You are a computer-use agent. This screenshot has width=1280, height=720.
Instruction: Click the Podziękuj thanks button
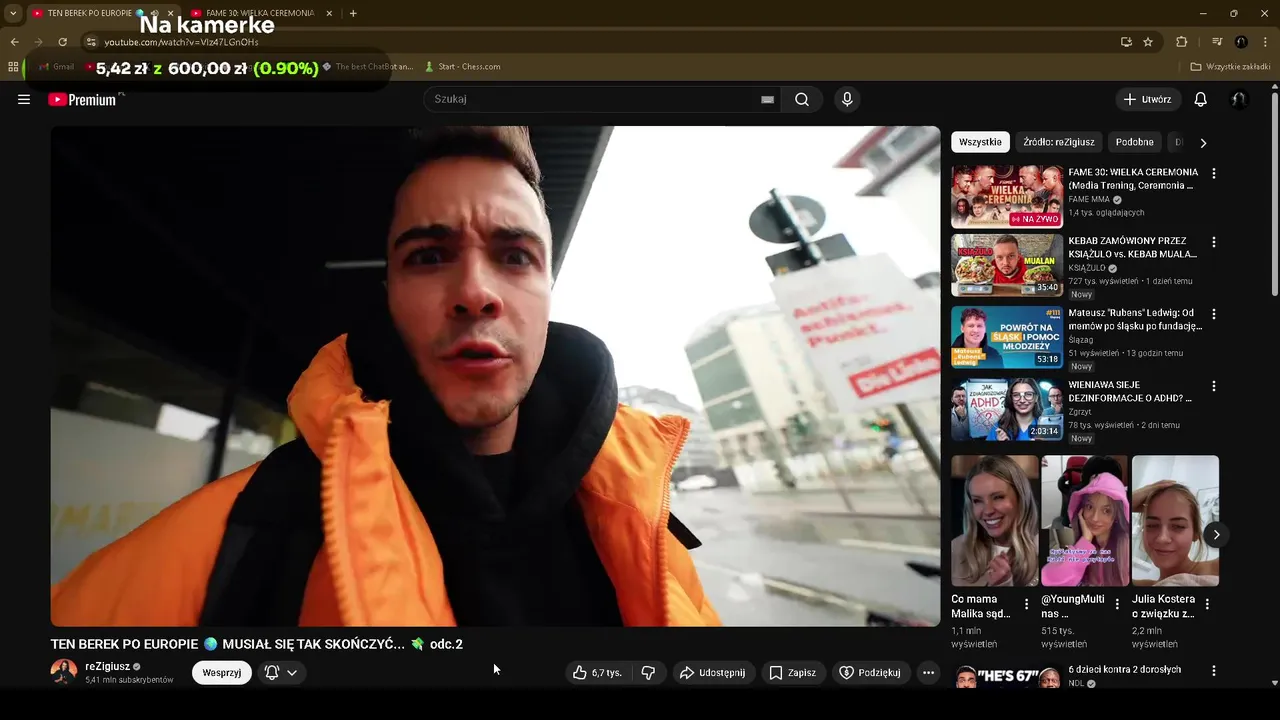pos(870,673)
